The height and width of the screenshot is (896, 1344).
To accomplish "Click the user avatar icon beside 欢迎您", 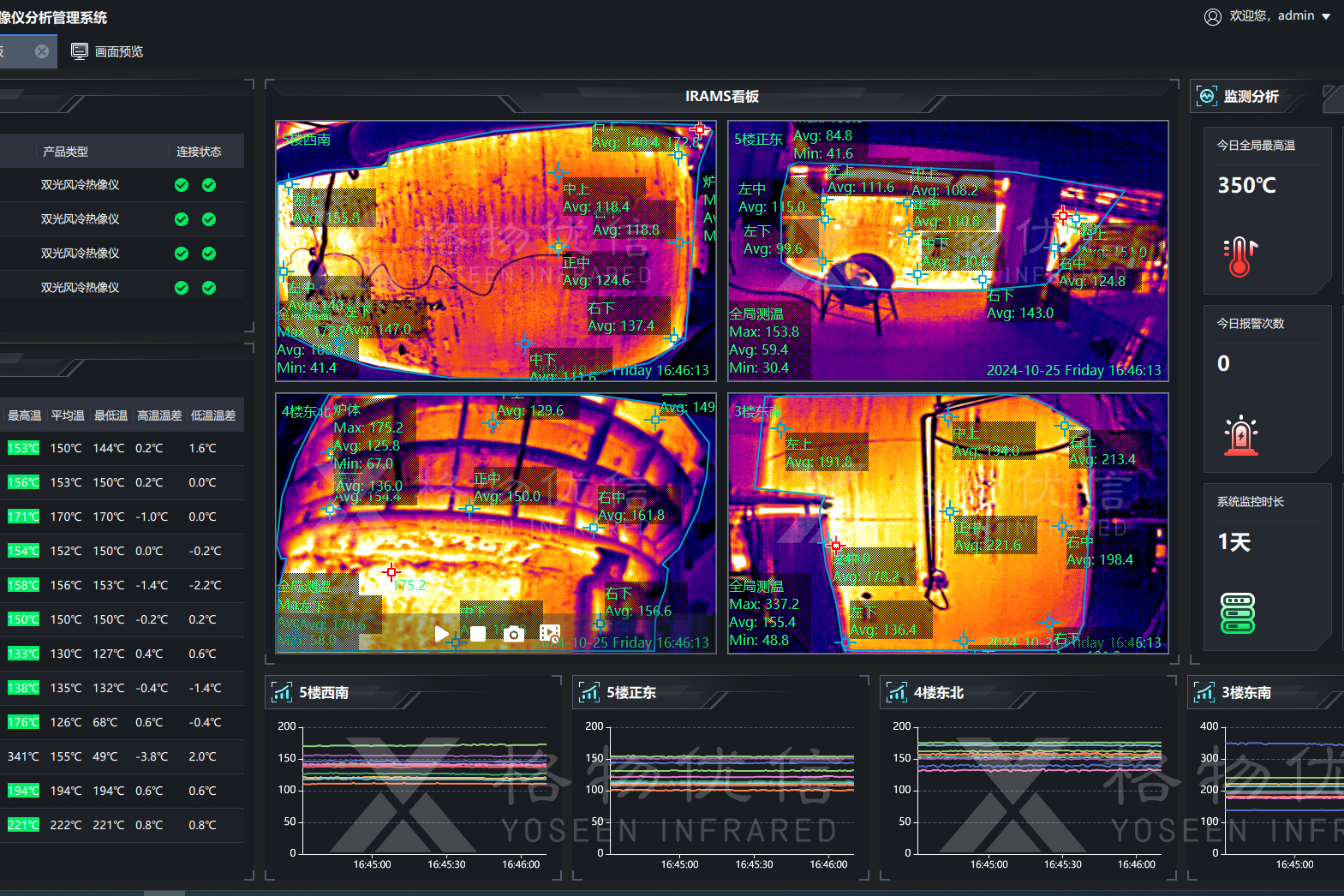I will [x=1212, y=16].
